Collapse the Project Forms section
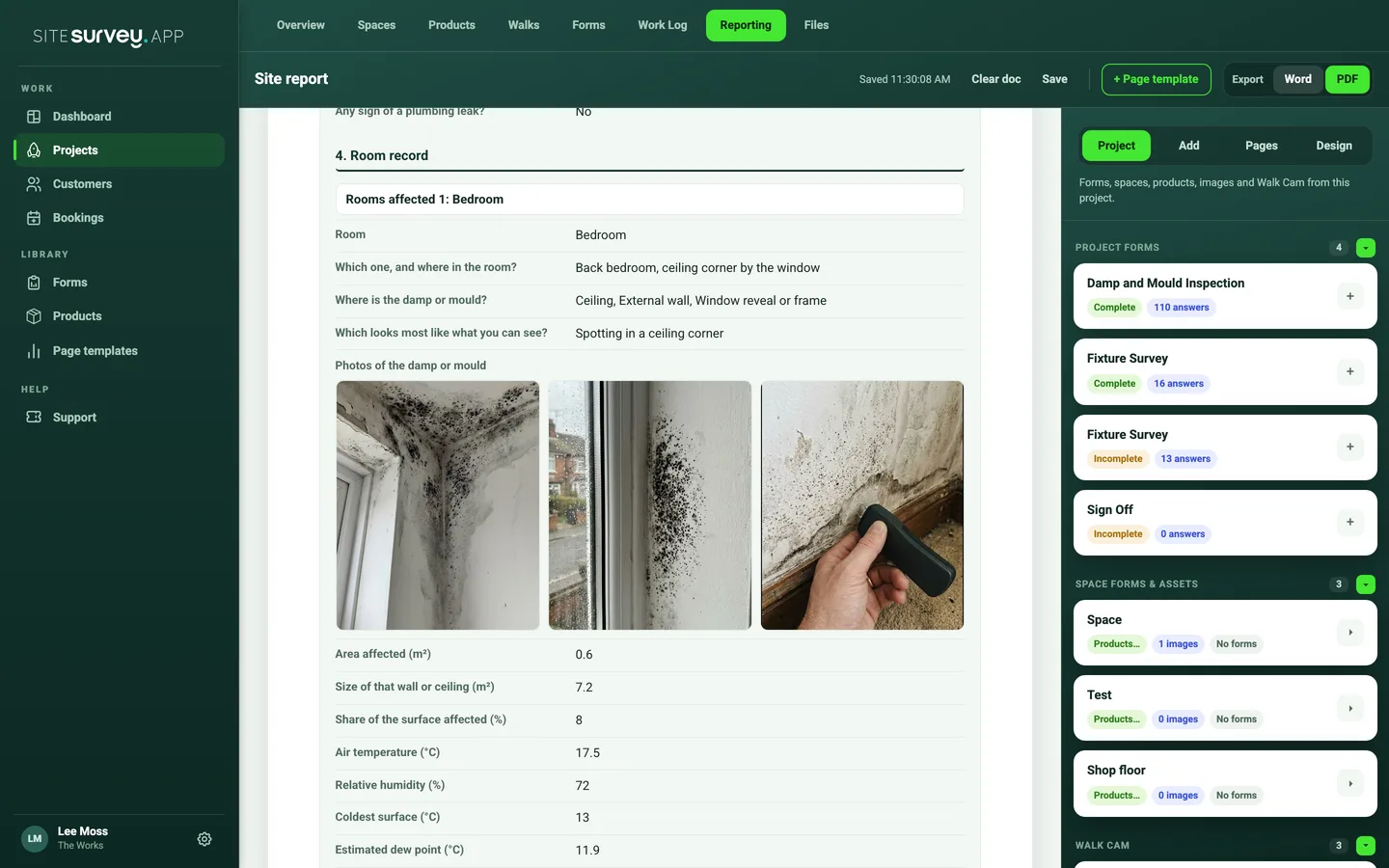The image size is (1389, 868). (x=1366, y=248)
